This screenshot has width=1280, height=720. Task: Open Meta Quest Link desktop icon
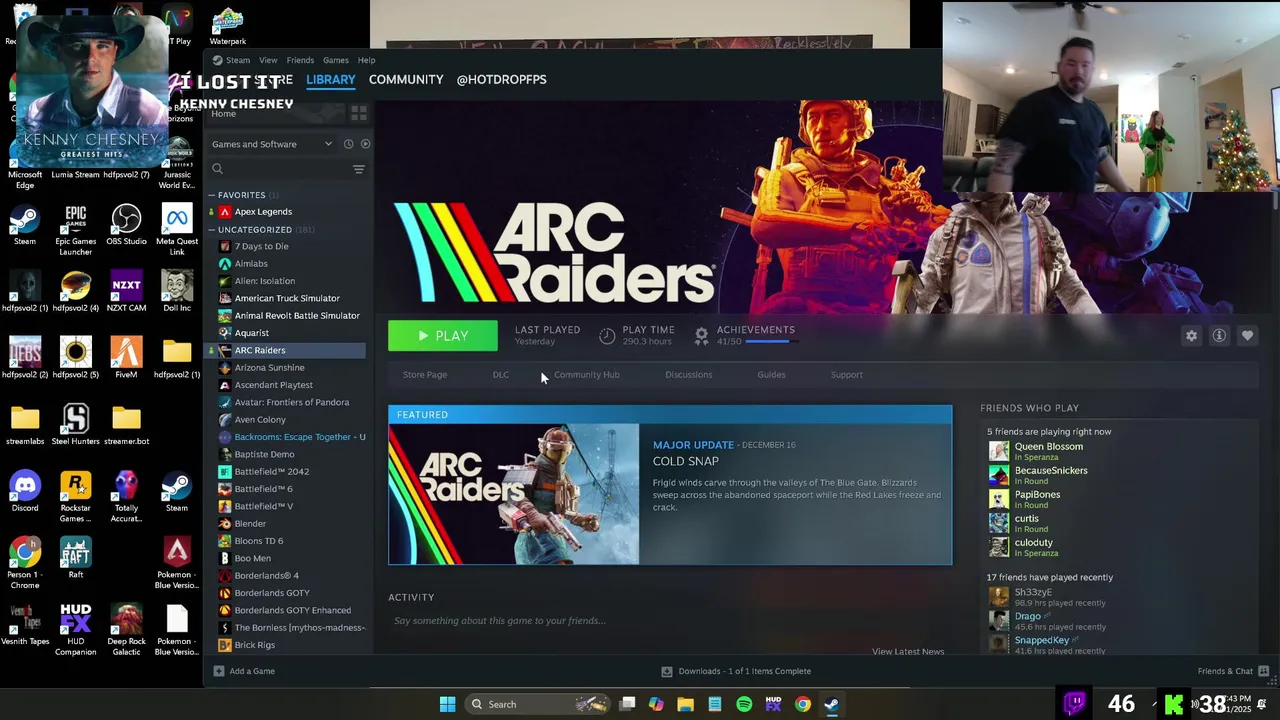[x=177, y=229]
